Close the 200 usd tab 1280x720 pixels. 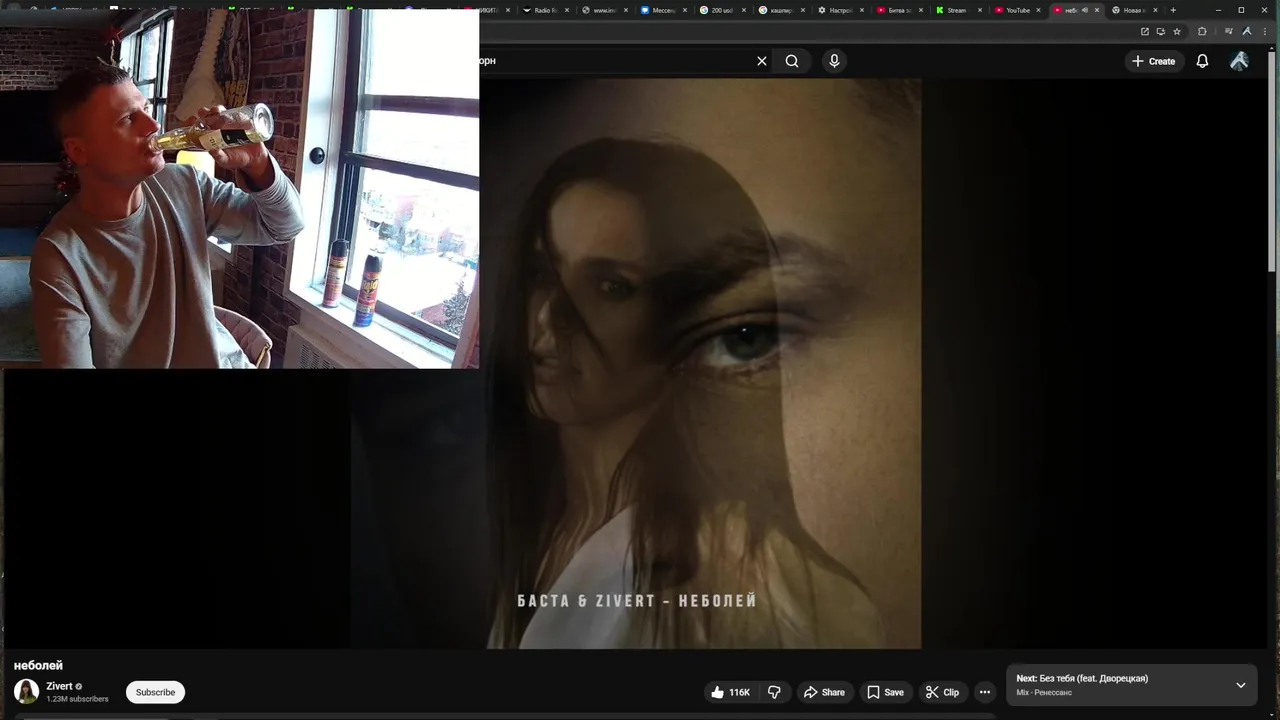(744, 10)
